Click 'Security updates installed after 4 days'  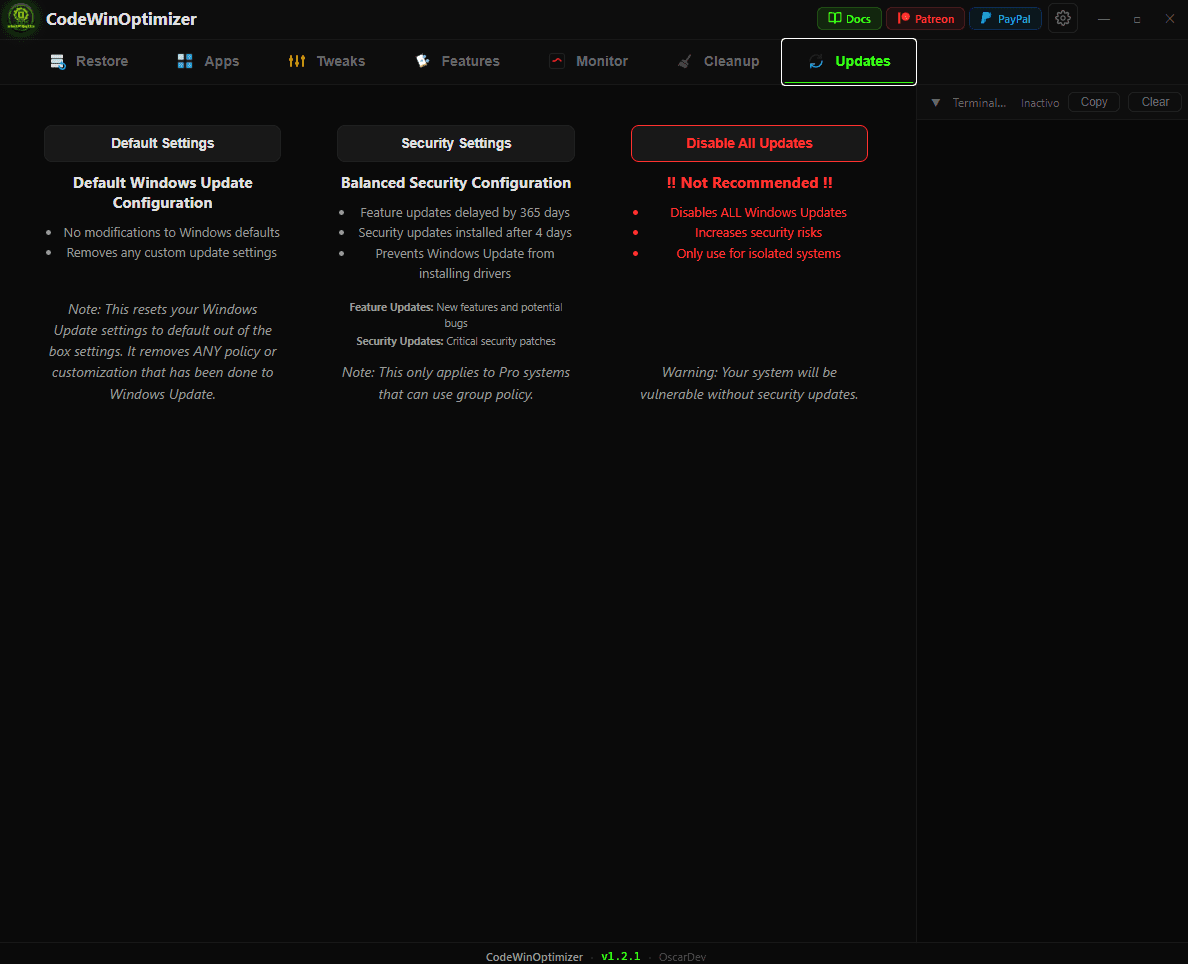pos(464,233)
